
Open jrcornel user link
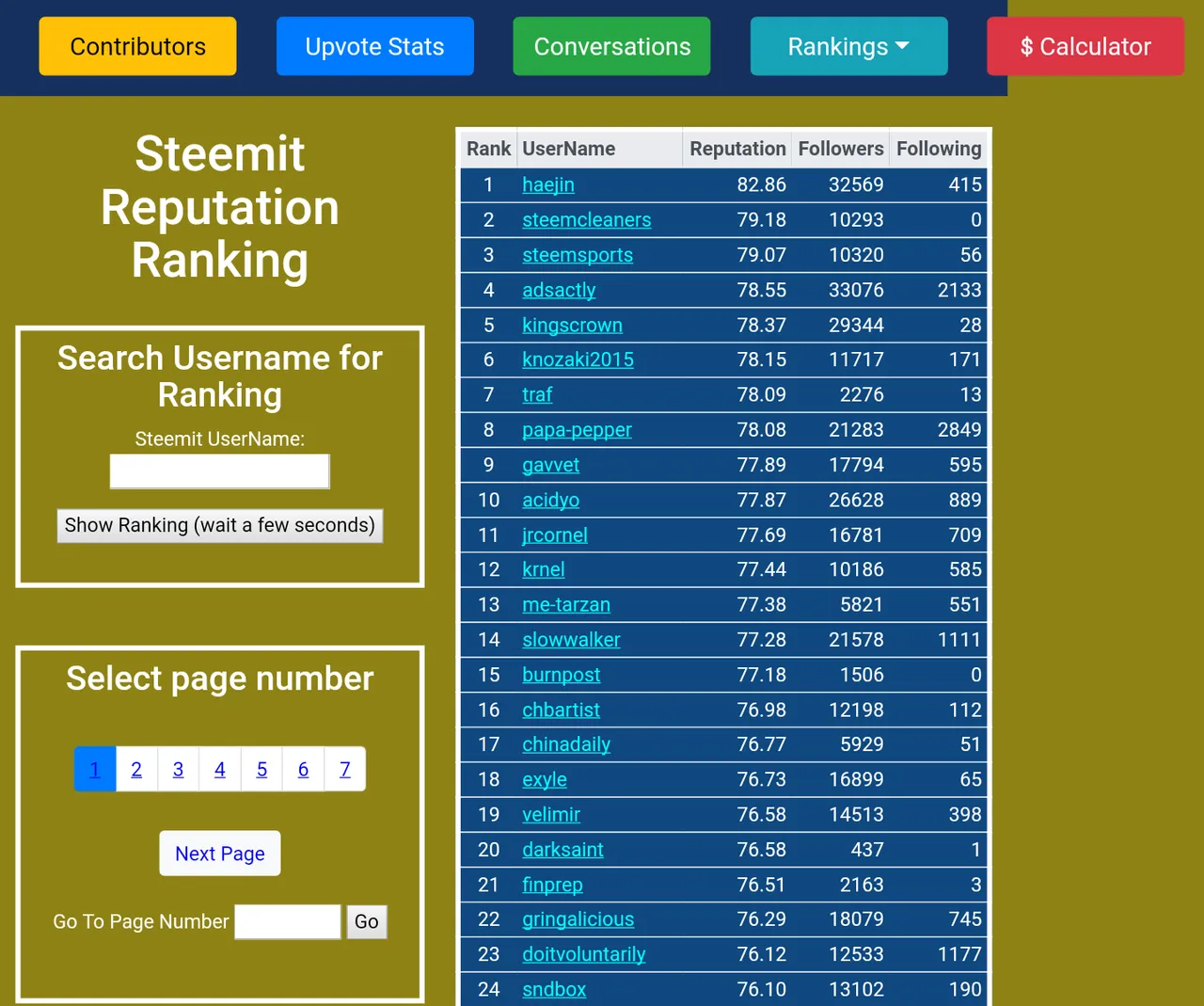tap(555, 535)
